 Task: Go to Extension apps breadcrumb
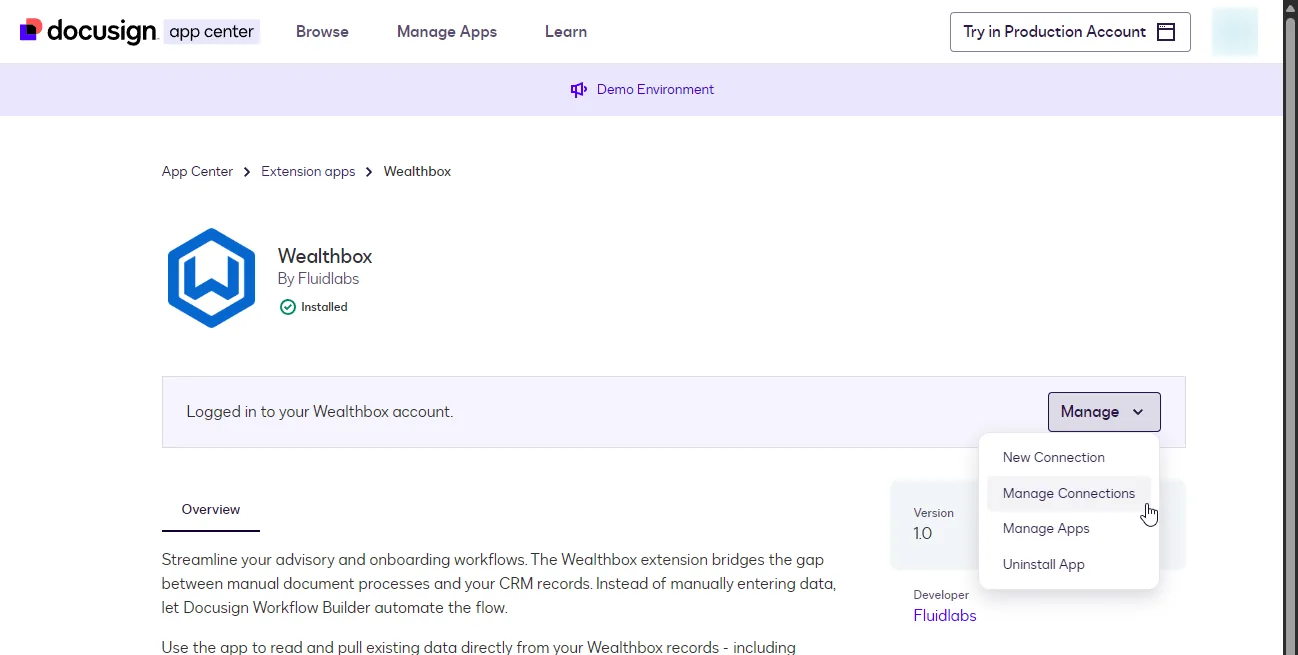point(308,172)
